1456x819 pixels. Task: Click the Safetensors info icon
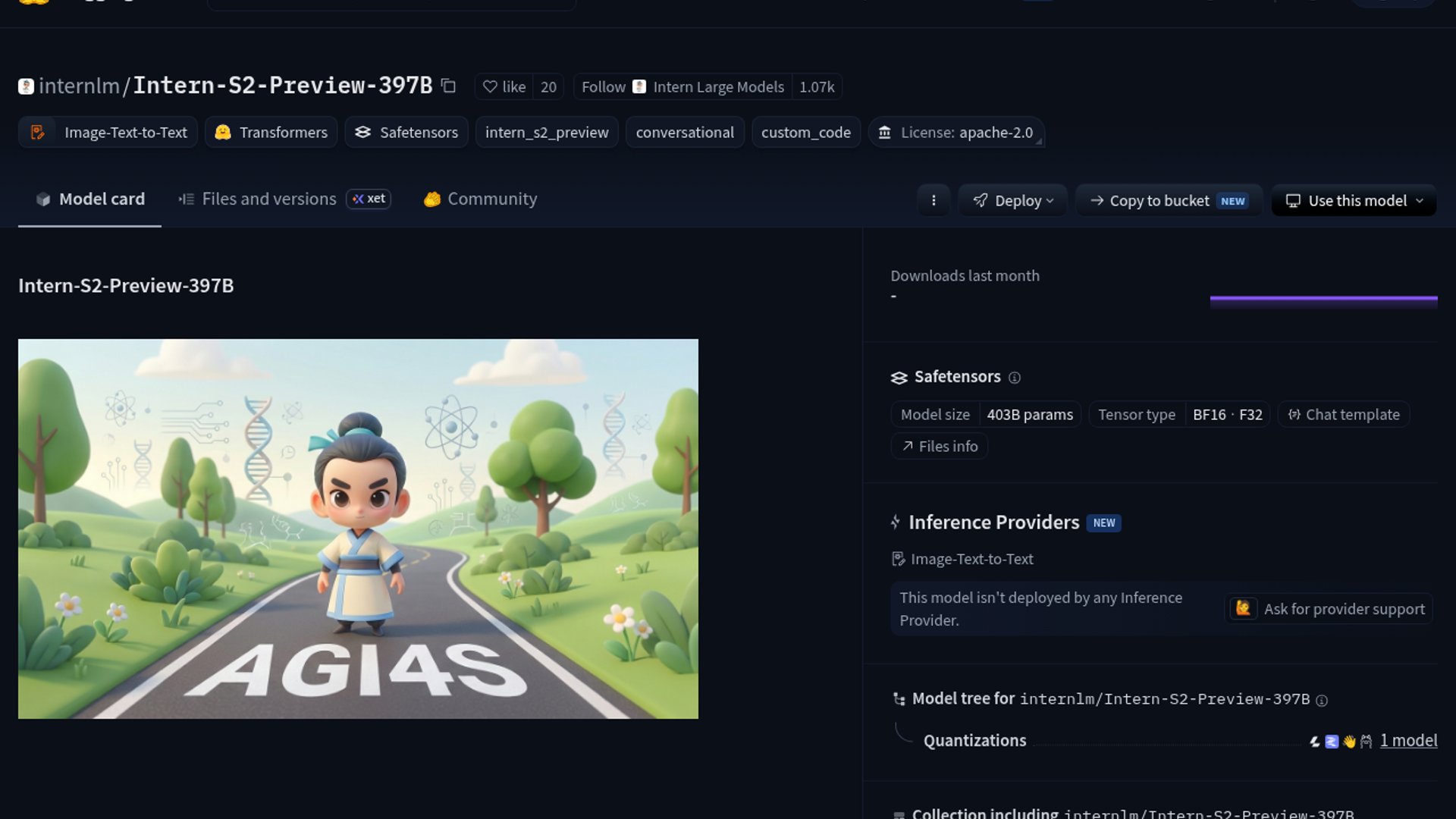(x=1015, y=378)
